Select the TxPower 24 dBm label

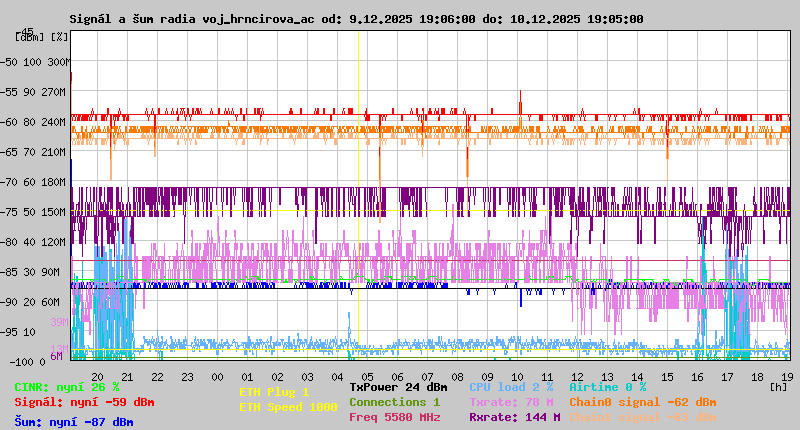coord(398,387)
